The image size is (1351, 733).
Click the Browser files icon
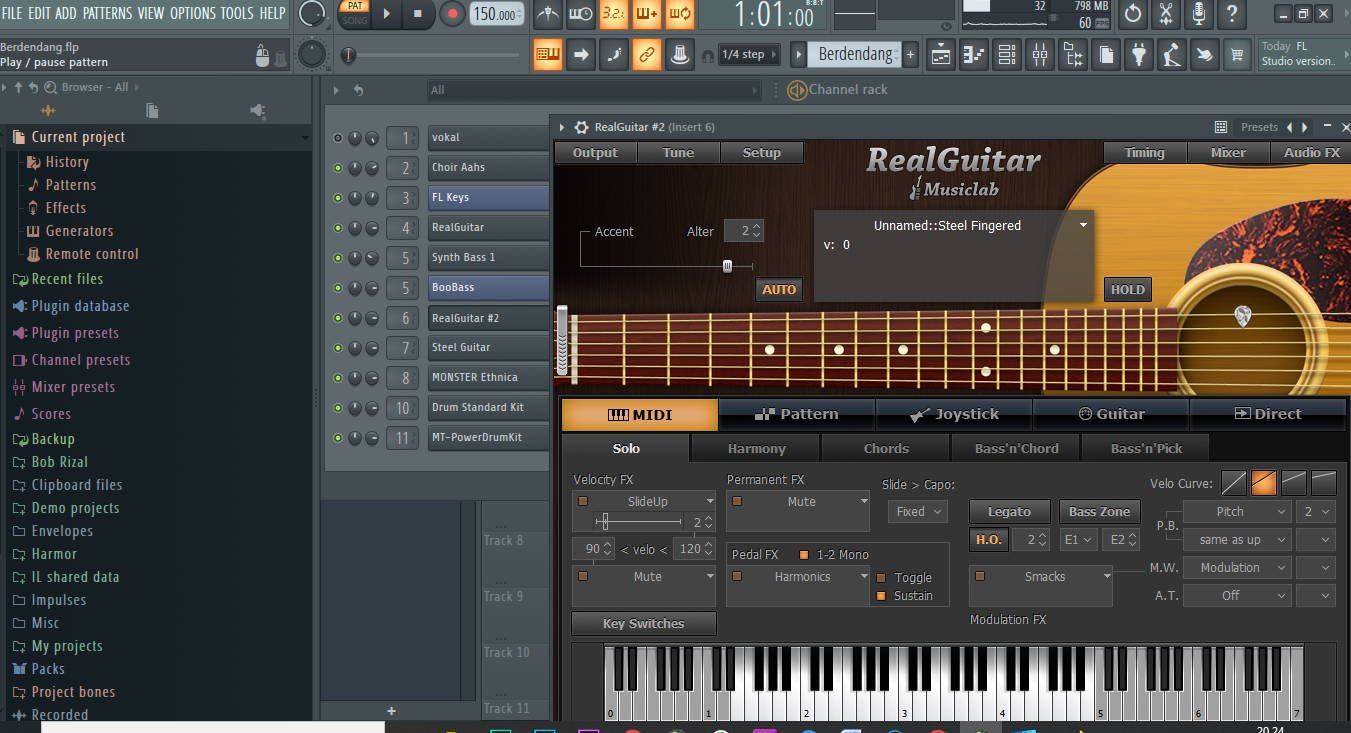[152, 110]
